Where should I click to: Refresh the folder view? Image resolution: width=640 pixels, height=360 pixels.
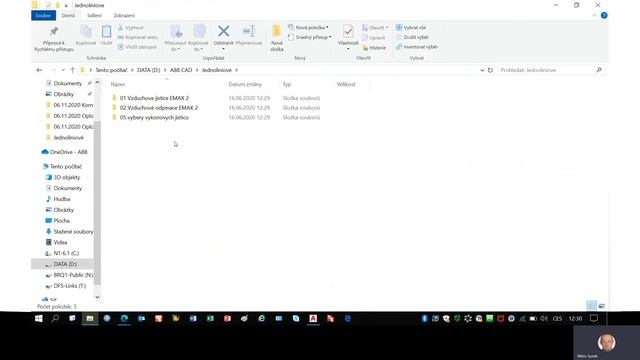pyautogui.click(x=490, y=70)
